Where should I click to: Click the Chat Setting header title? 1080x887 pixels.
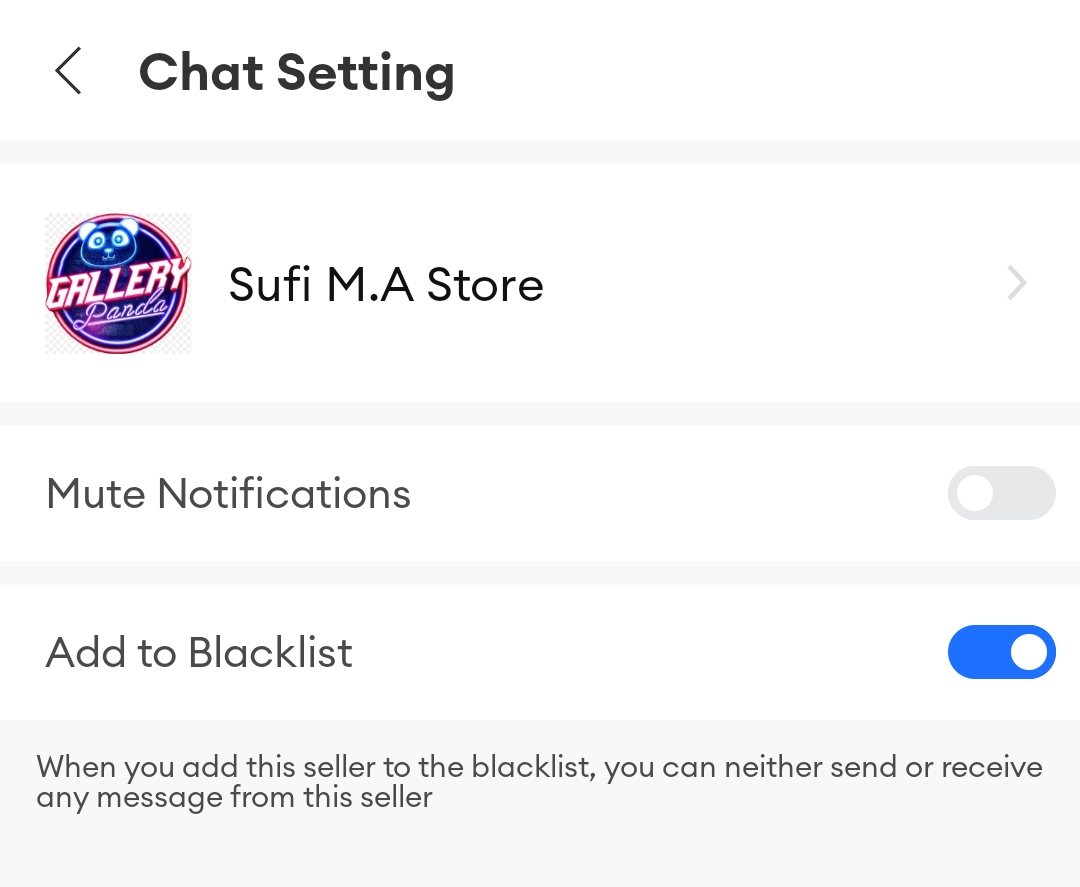296,73
